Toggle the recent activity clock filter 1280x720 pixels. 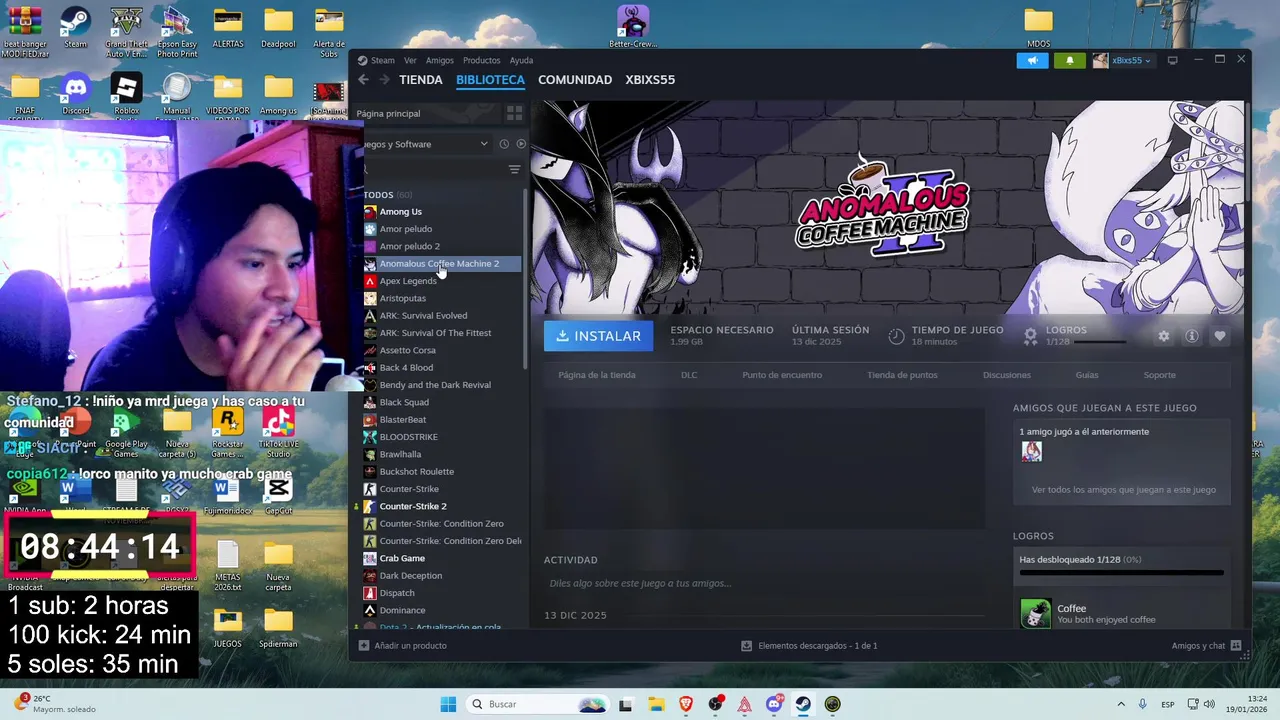click(x=504, y=144)
